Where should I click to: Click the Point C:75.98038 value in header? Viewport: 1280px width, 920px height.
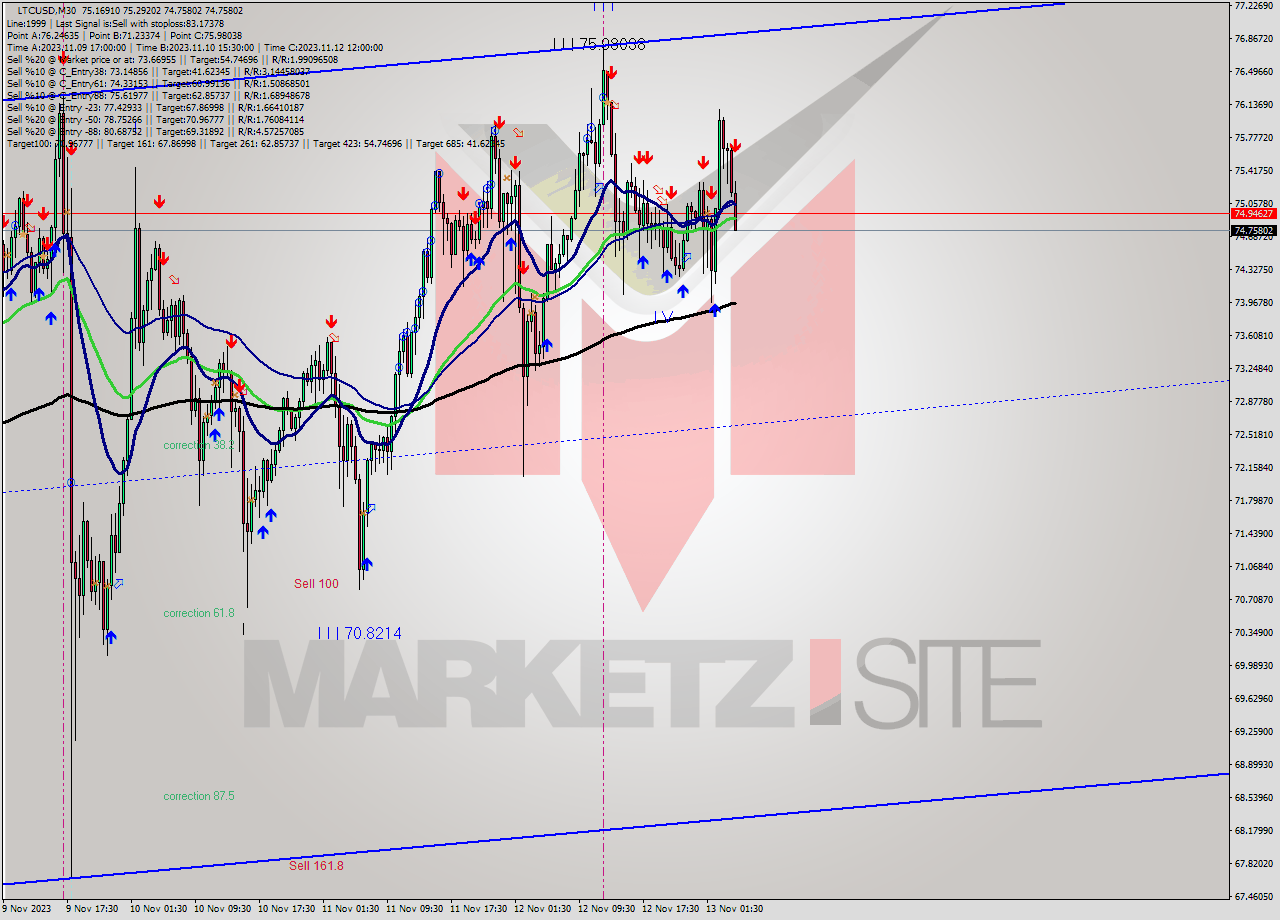click(x=207, y=35)
